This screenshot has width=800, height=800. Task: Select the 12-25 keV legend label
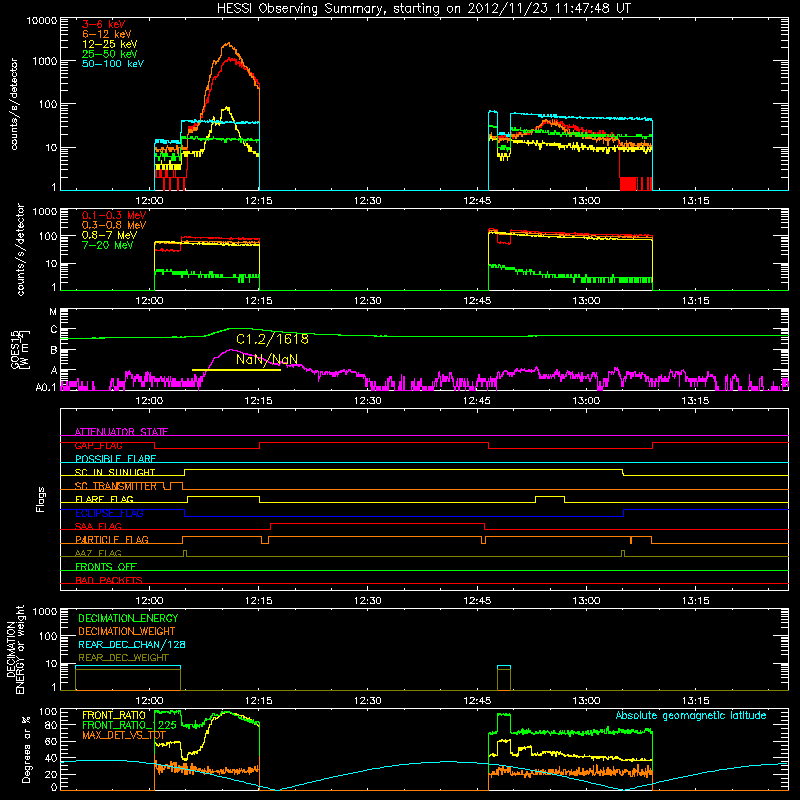[109, 44]
